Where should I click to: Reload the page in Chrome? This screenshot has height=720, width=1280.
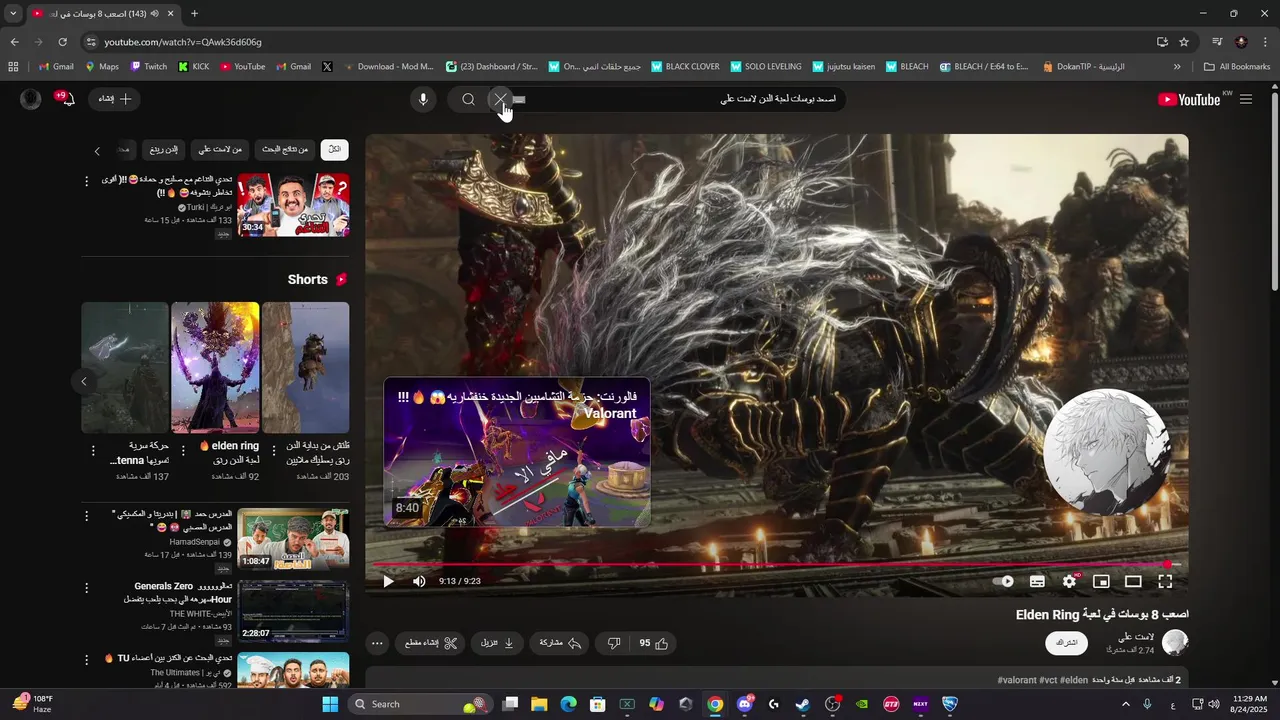pos(62,42)
